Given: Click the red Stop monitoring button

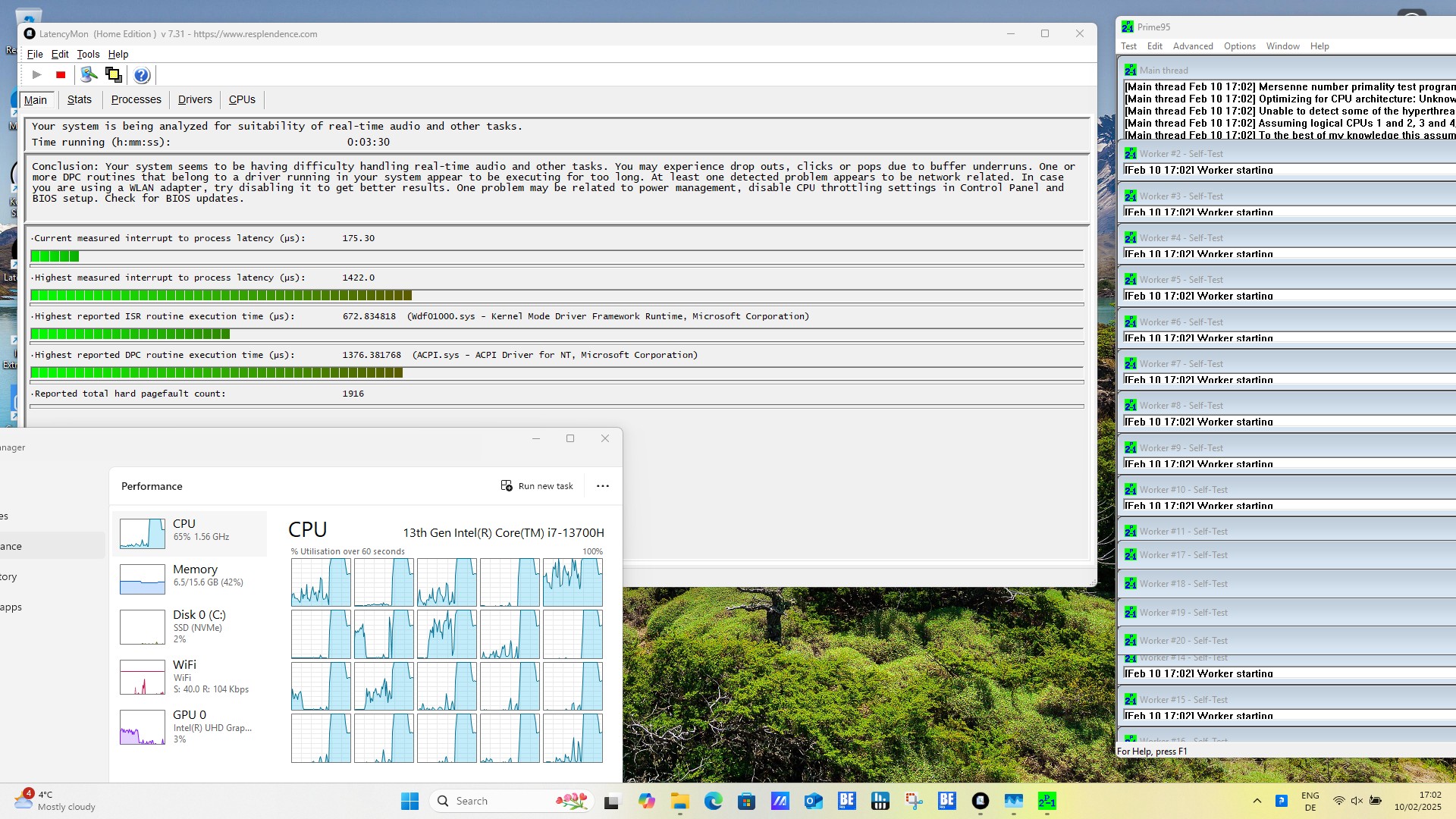Looking at the screenshot, I should point(61,75).
